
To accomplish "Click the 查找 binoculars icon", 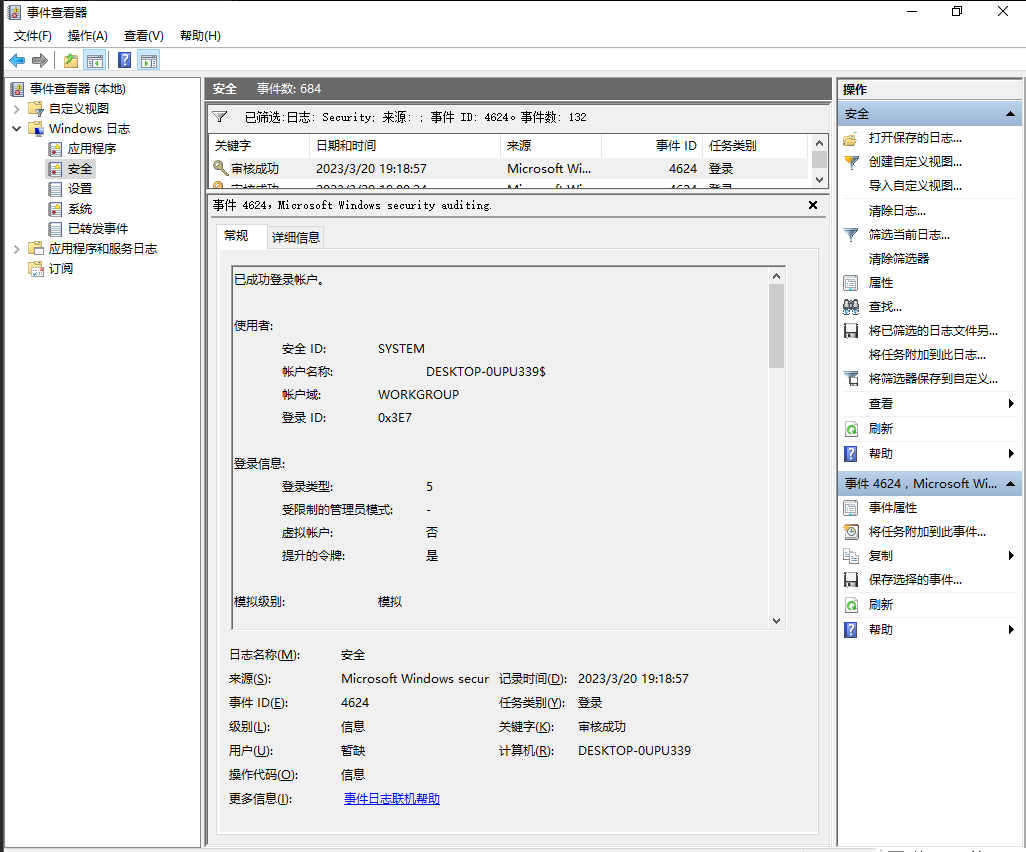I will click(x=851, y=307).
